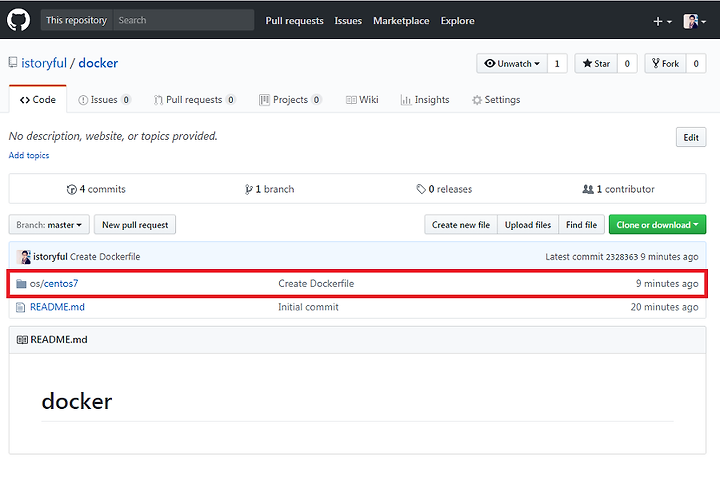Viewport: 720px width, 480px height.
Task: Switch to the Wiki tab
Action: coord(362,100)
